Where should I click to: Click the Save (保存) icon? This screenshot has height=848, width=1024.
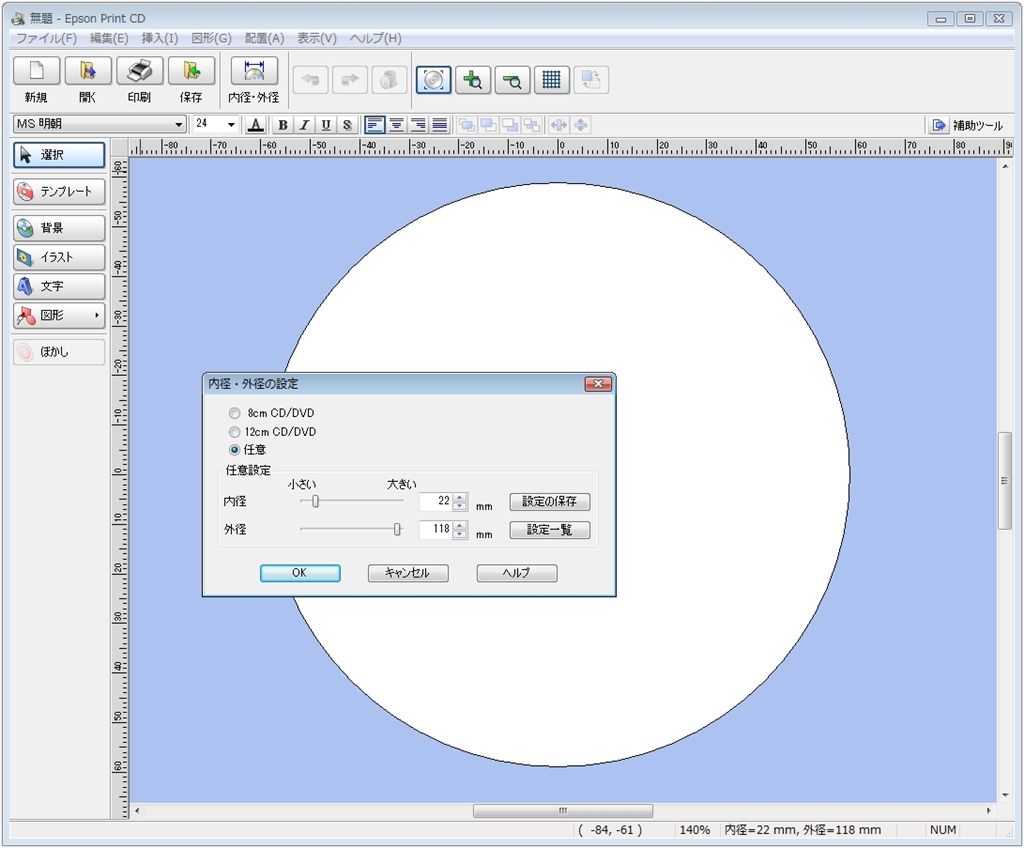pyautogui.click(x=191, y=71)
